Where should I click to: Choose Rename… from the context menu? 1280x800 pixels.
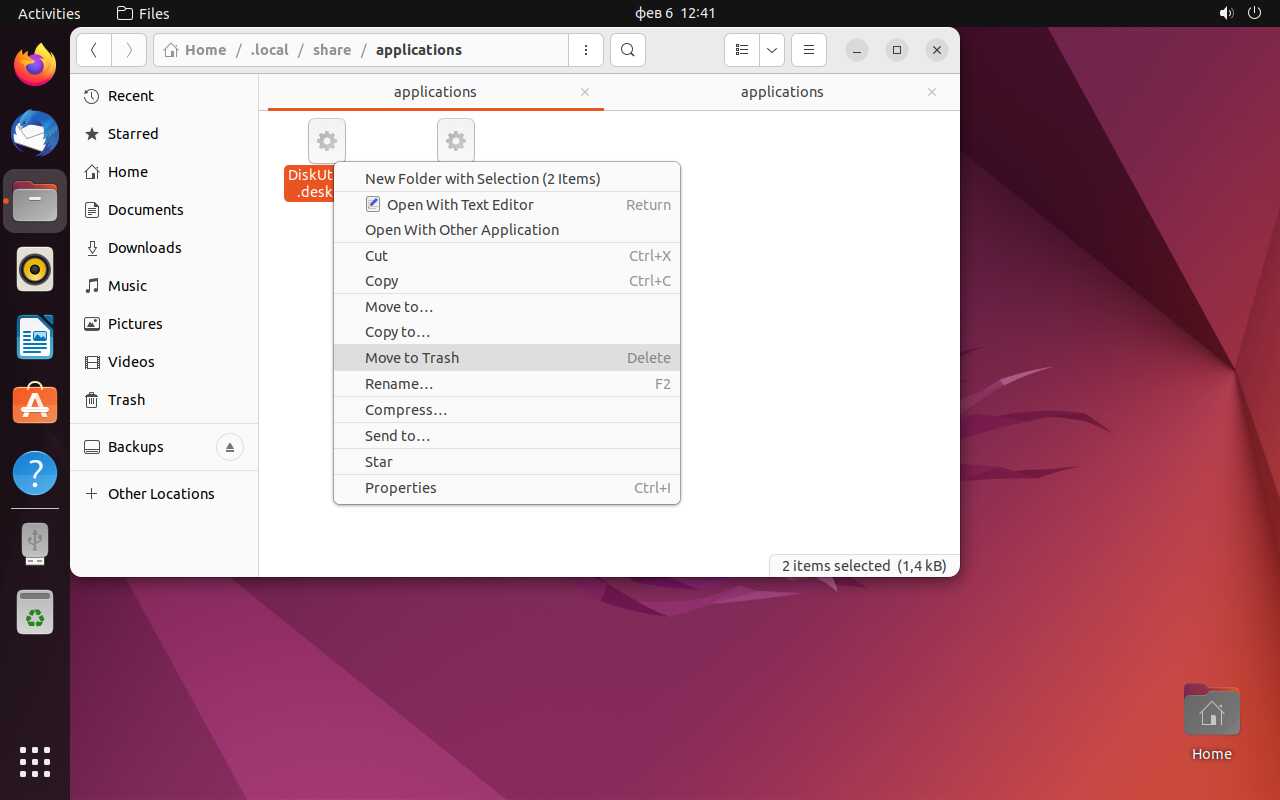[x=507, y=384]
